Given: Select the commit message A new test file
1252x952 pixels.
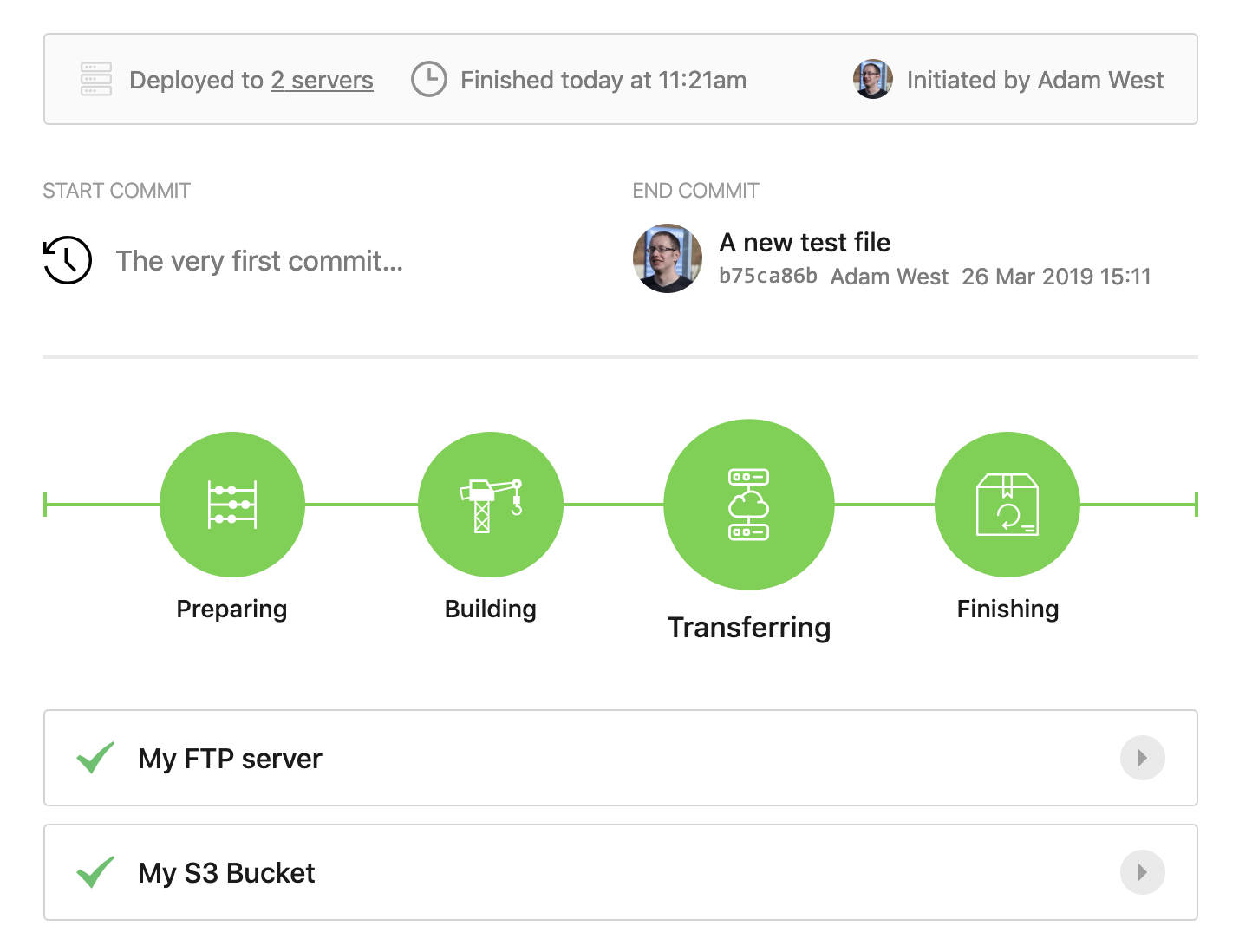Looking at the screenshot, I should pyautogui.click(x=805, y=242).
